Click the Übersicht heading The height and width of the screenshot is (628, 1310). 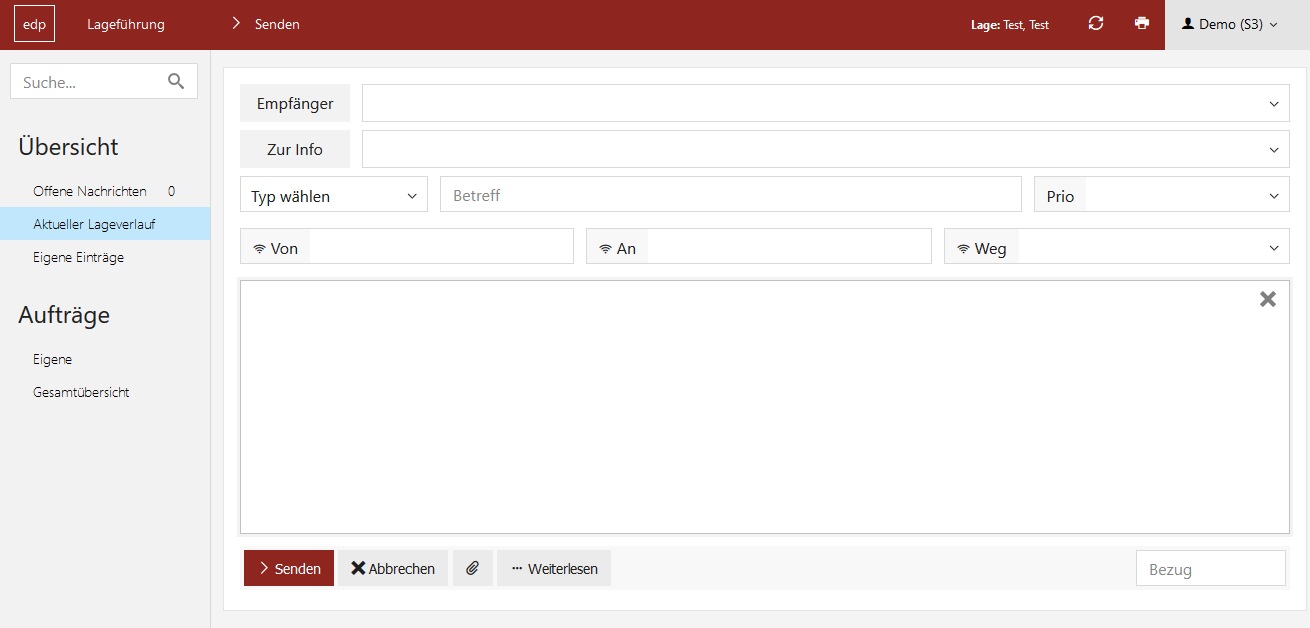(68, 147)
